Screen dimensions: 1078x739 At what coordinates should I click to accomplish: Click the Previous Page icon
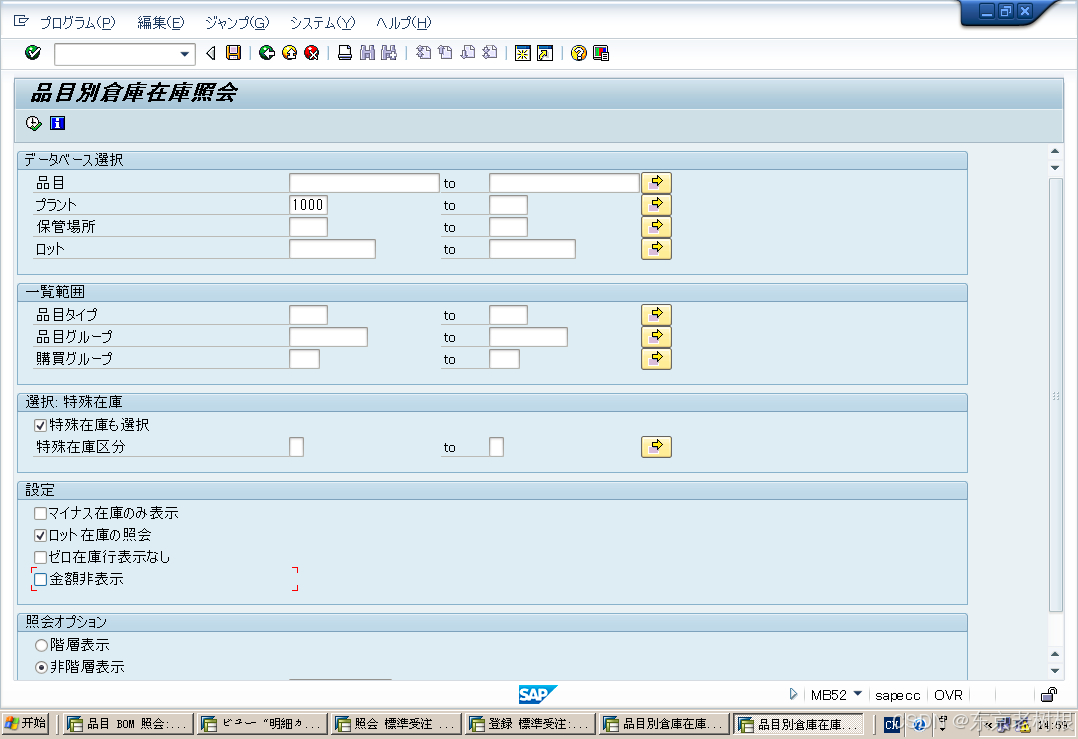[x=446, y=53]
